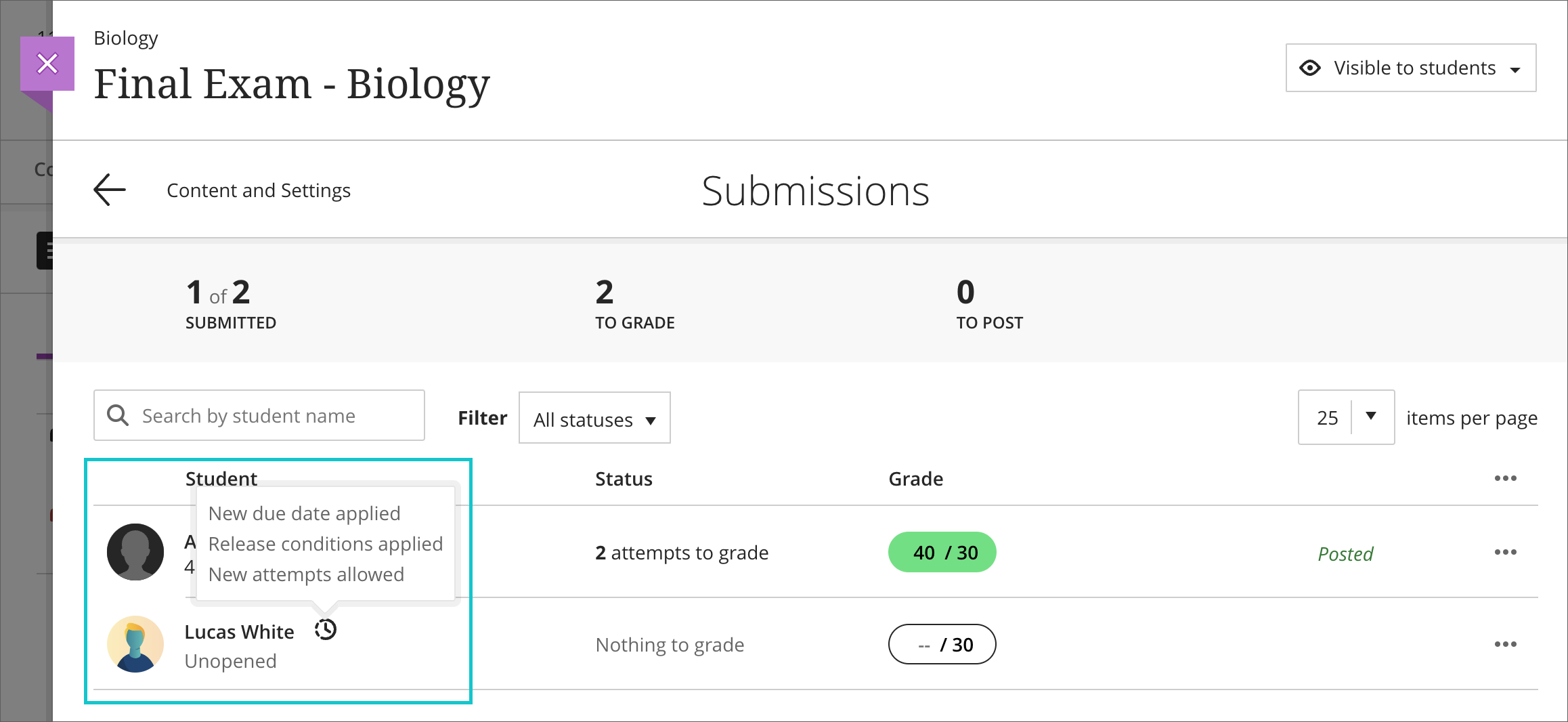Open the Visible to students dropdown
This screenshot has width=1568, height=722.
[x=1411, y=68]
